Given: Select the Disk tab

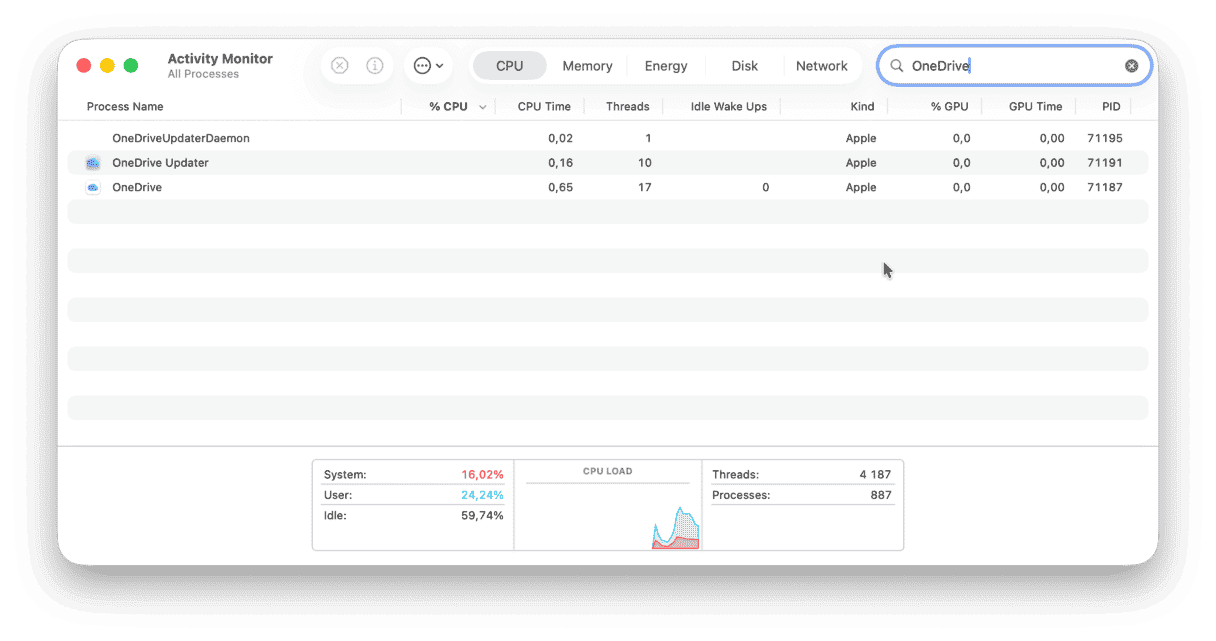Looking at the screenshot, I should tap(744, 65).
